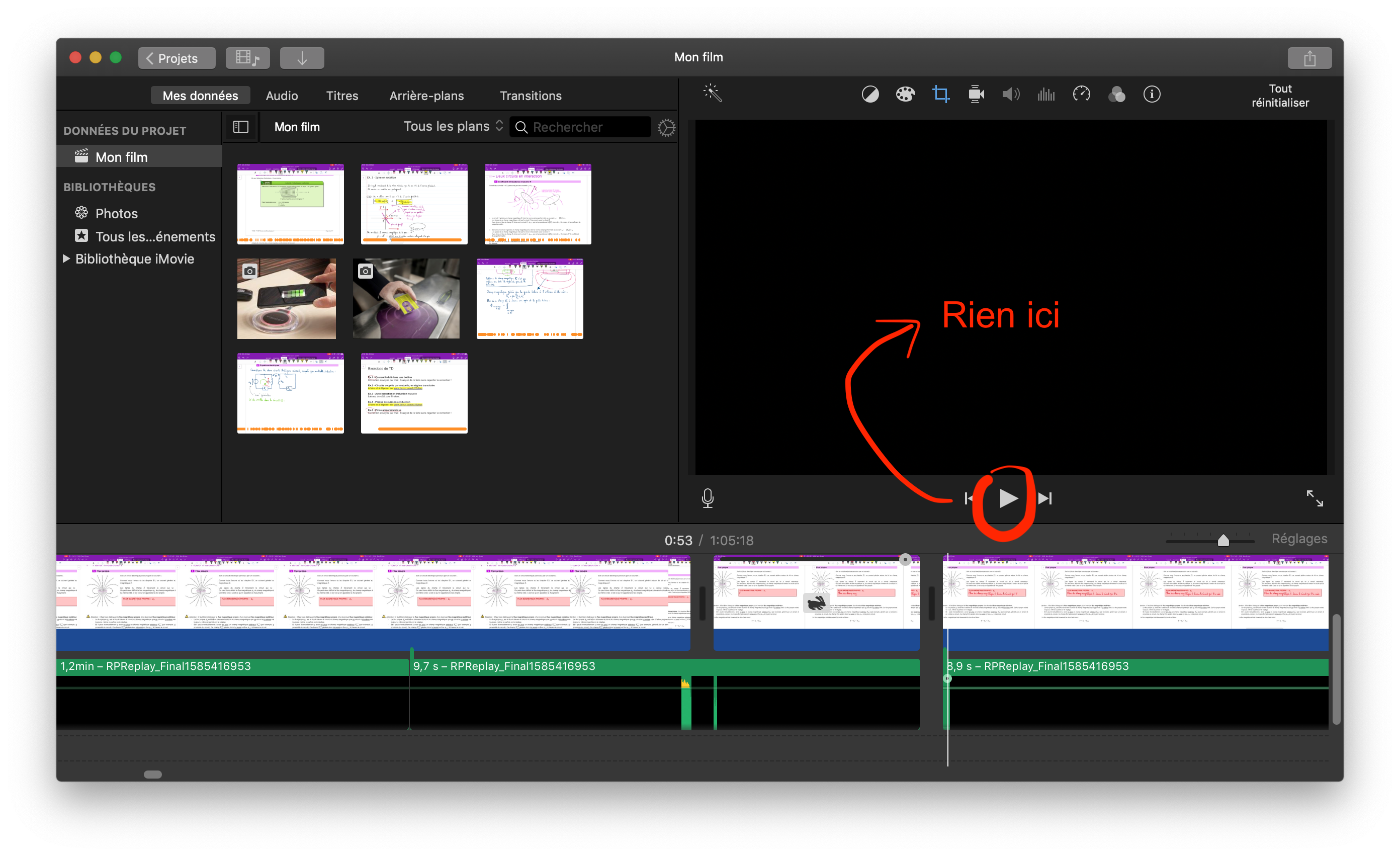Open the speed speedometer tool
1400x856 pixels.
point(1081,95)
